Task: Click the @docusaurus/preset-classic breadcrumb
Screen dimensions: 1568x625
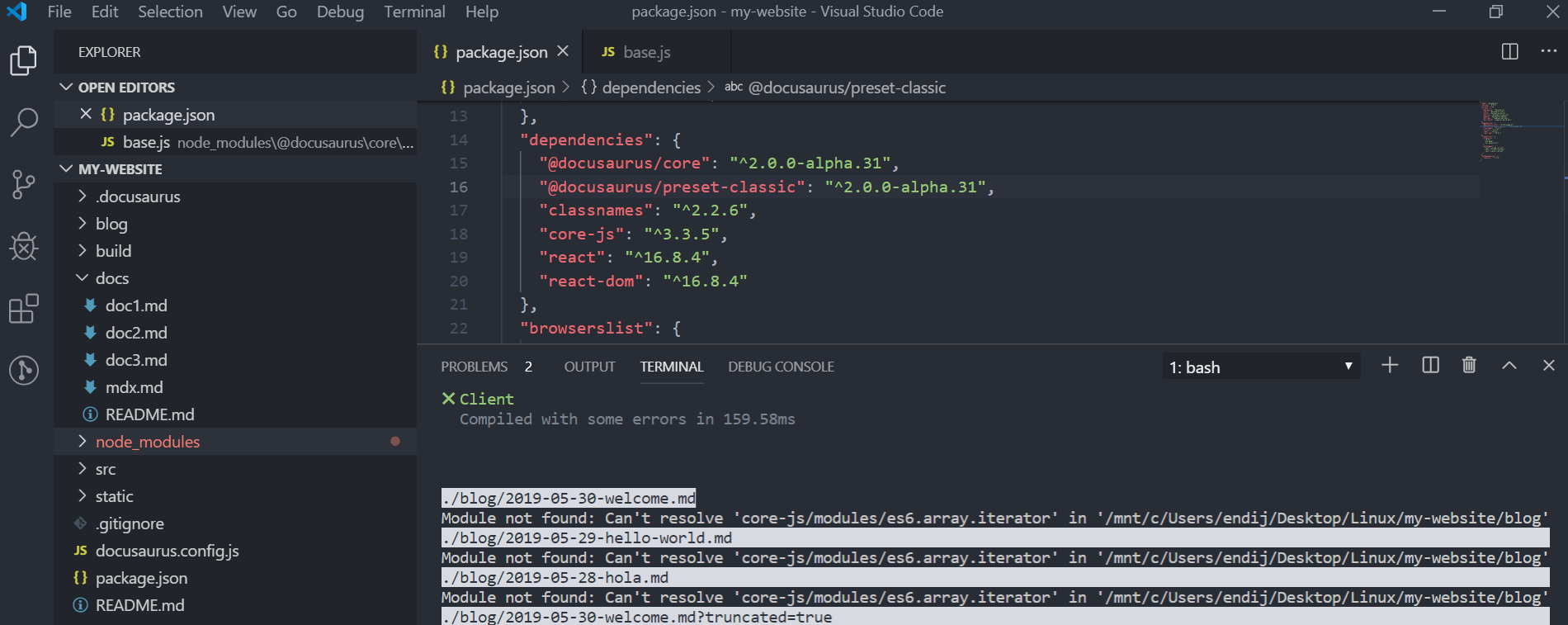Action: (x=835, y=88)
